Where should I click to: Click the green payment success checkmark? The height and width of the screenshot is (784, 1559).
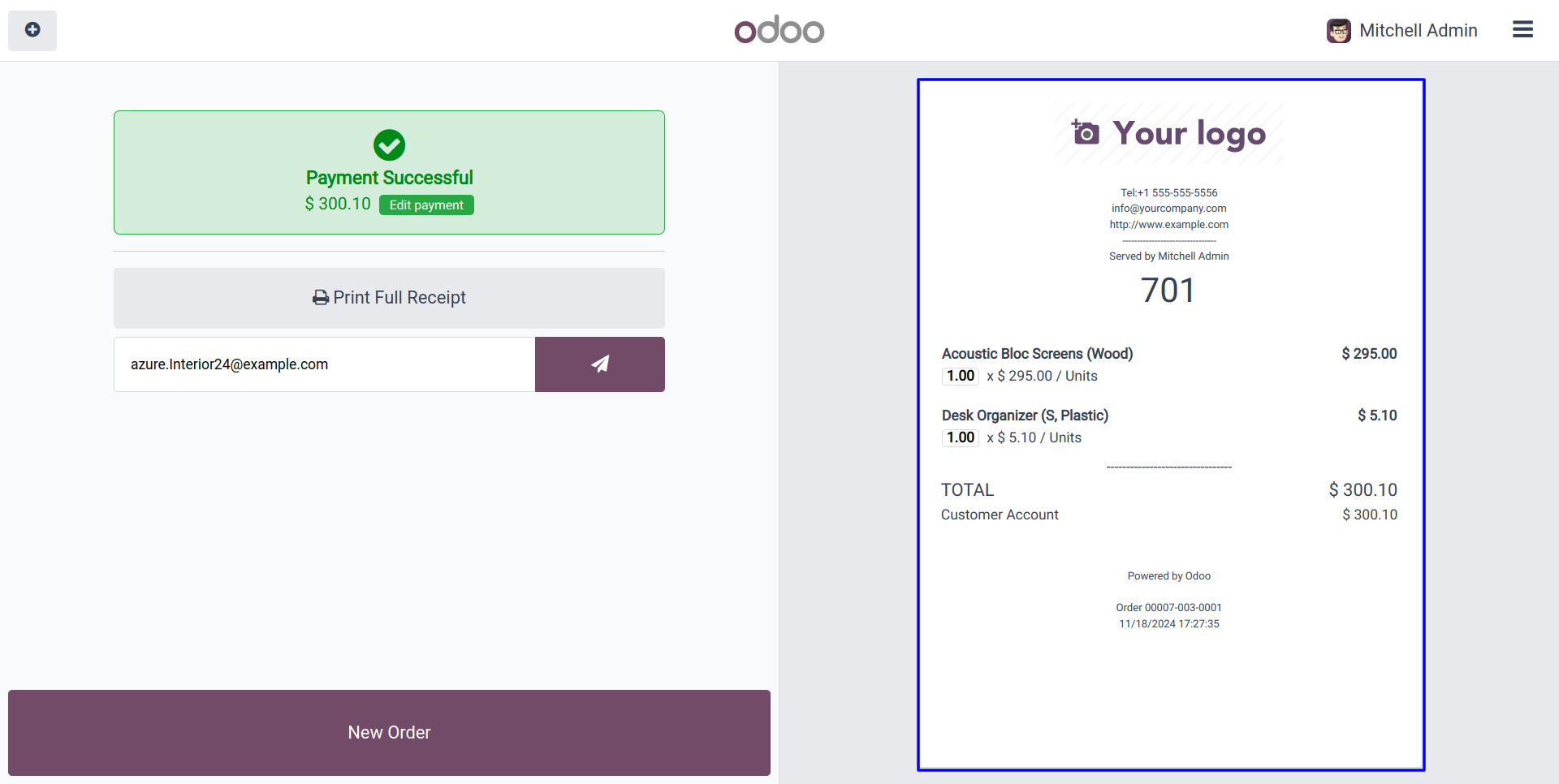tap(389, 145)
